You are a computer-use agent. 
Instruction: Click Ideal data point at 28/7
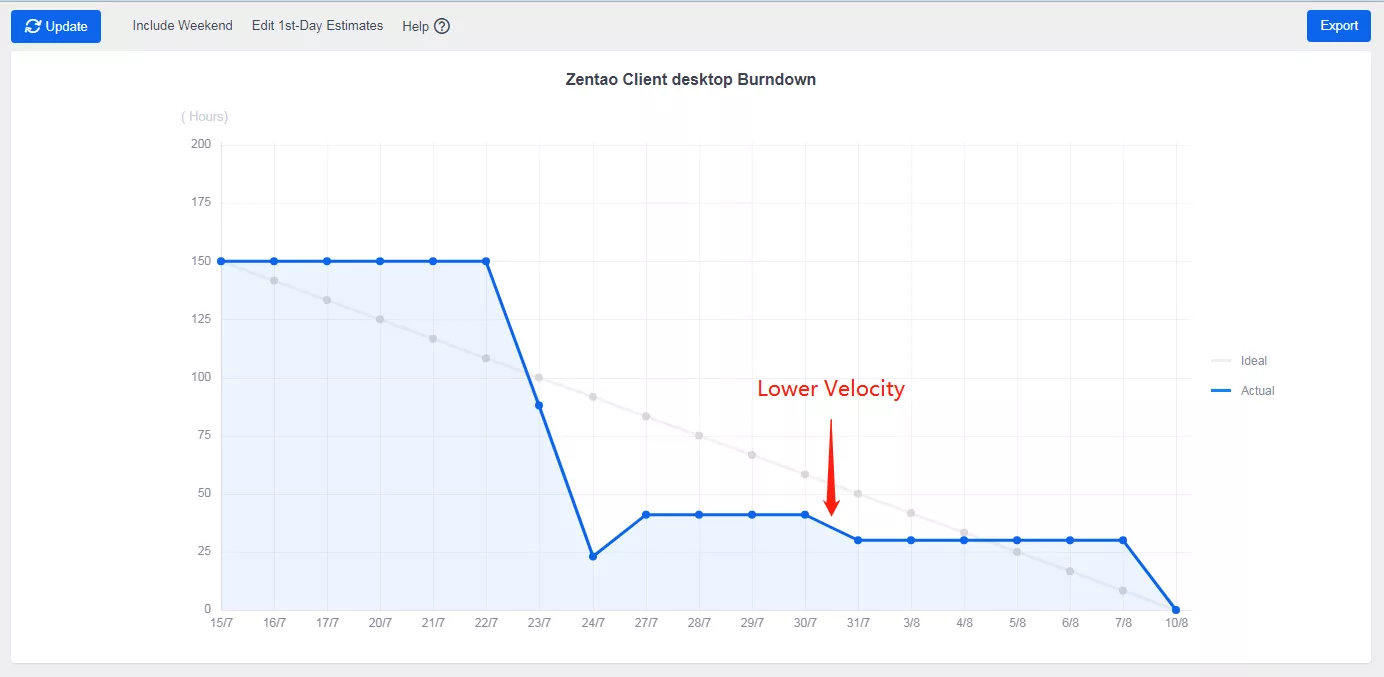click(x=699, y=435)
